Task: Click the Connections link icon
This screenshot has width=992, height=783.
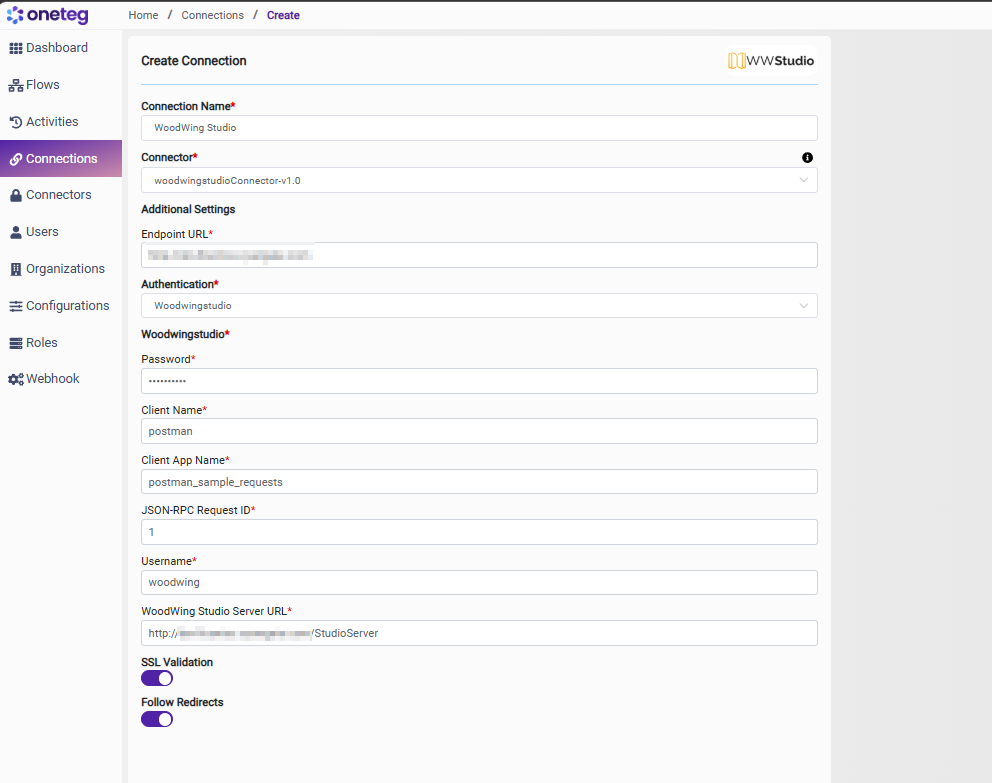Action: tap(16, 159)
